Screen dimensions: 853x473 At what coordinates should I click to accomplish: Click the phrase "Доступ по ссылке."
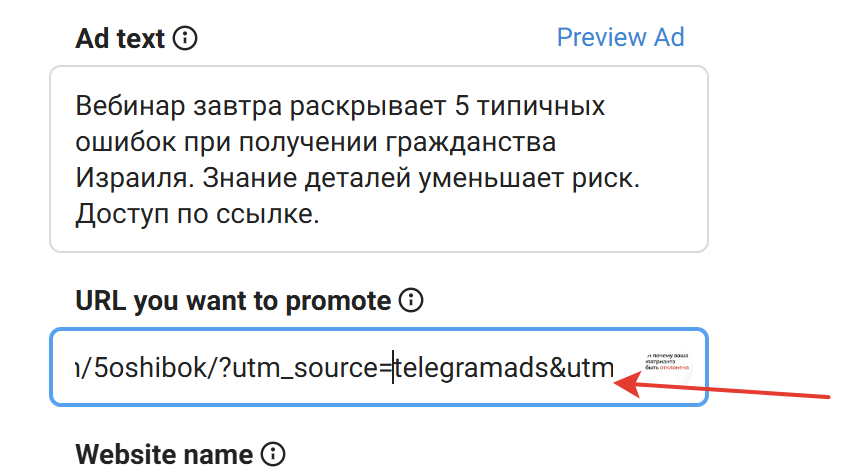196,214
